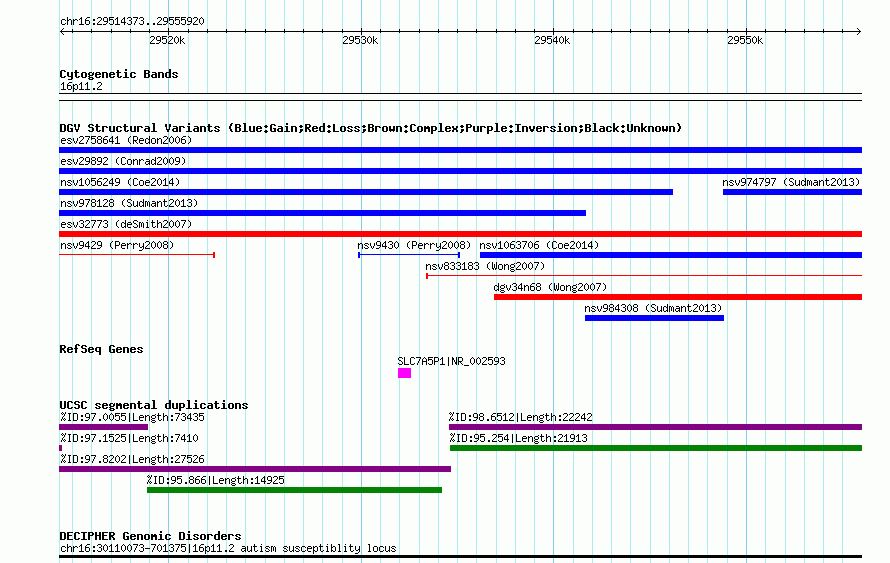Click the nsv974797 (Sudmant2013) label
This screenshot has width=890, height=563.
pyautogui.click(x=791, y=182)
